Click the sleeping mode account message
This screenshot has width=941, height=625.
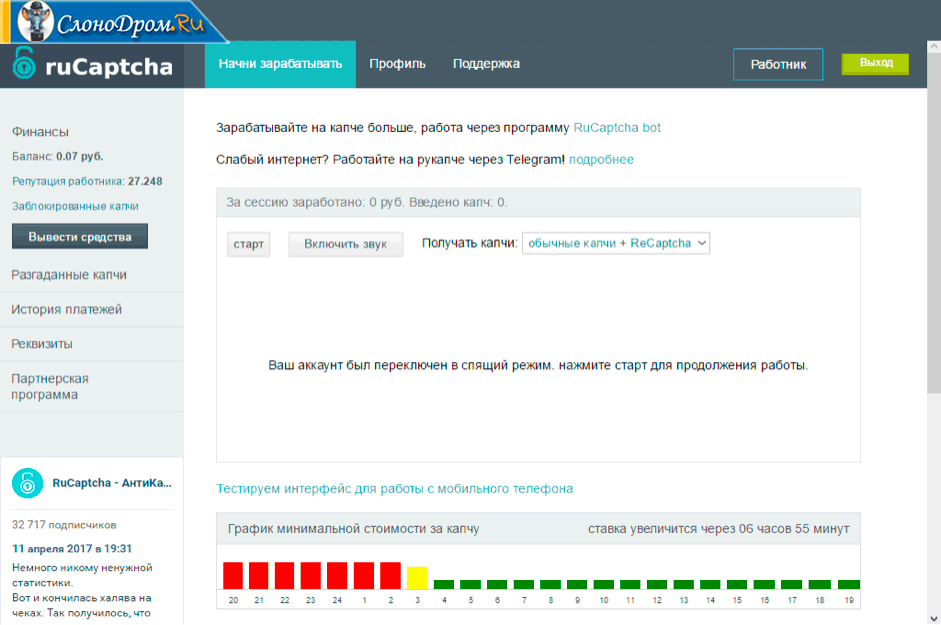pos(538,366)
